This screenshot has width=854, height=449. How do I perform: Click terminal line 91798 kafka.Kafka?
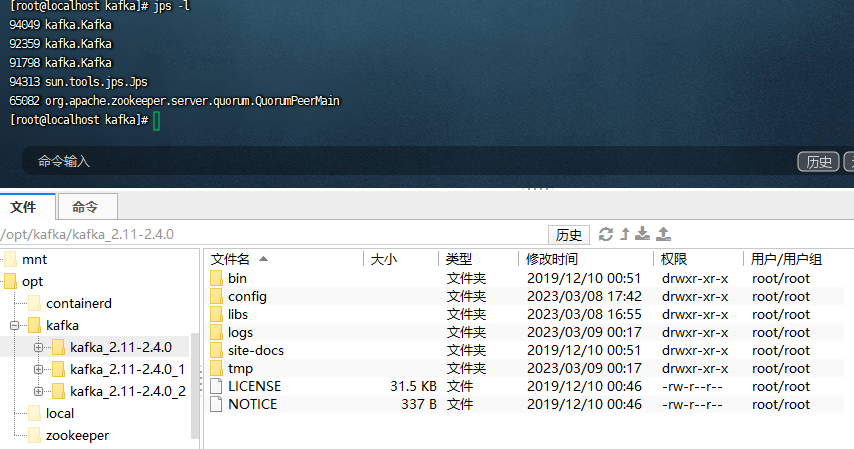tap(60, 63)
